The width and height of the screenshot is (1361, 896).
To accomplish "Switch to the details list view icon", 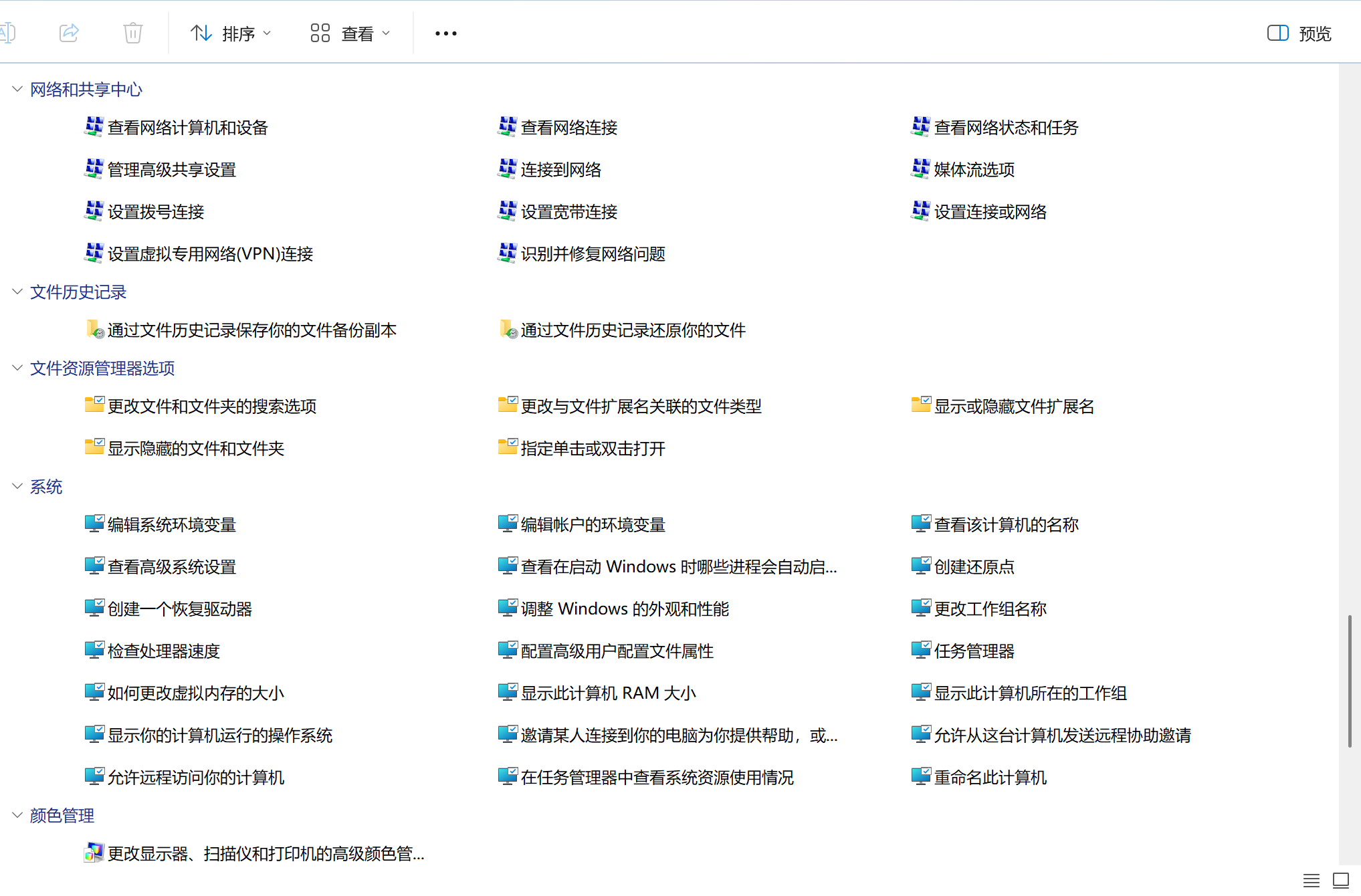I will [x=1311, y=880].
